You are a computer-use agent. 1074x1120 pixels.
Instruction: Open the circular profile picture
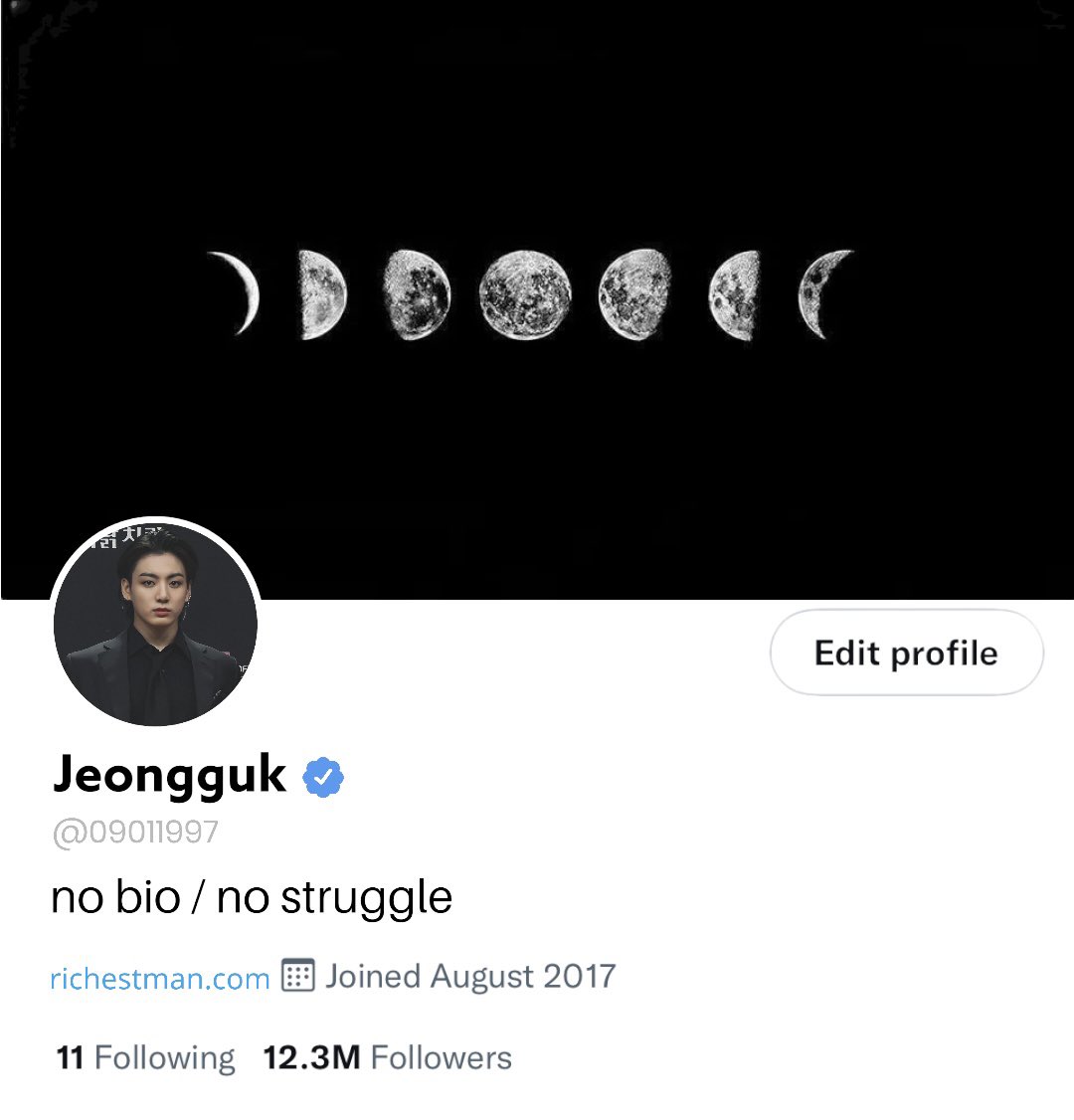[x=156, y=622]
